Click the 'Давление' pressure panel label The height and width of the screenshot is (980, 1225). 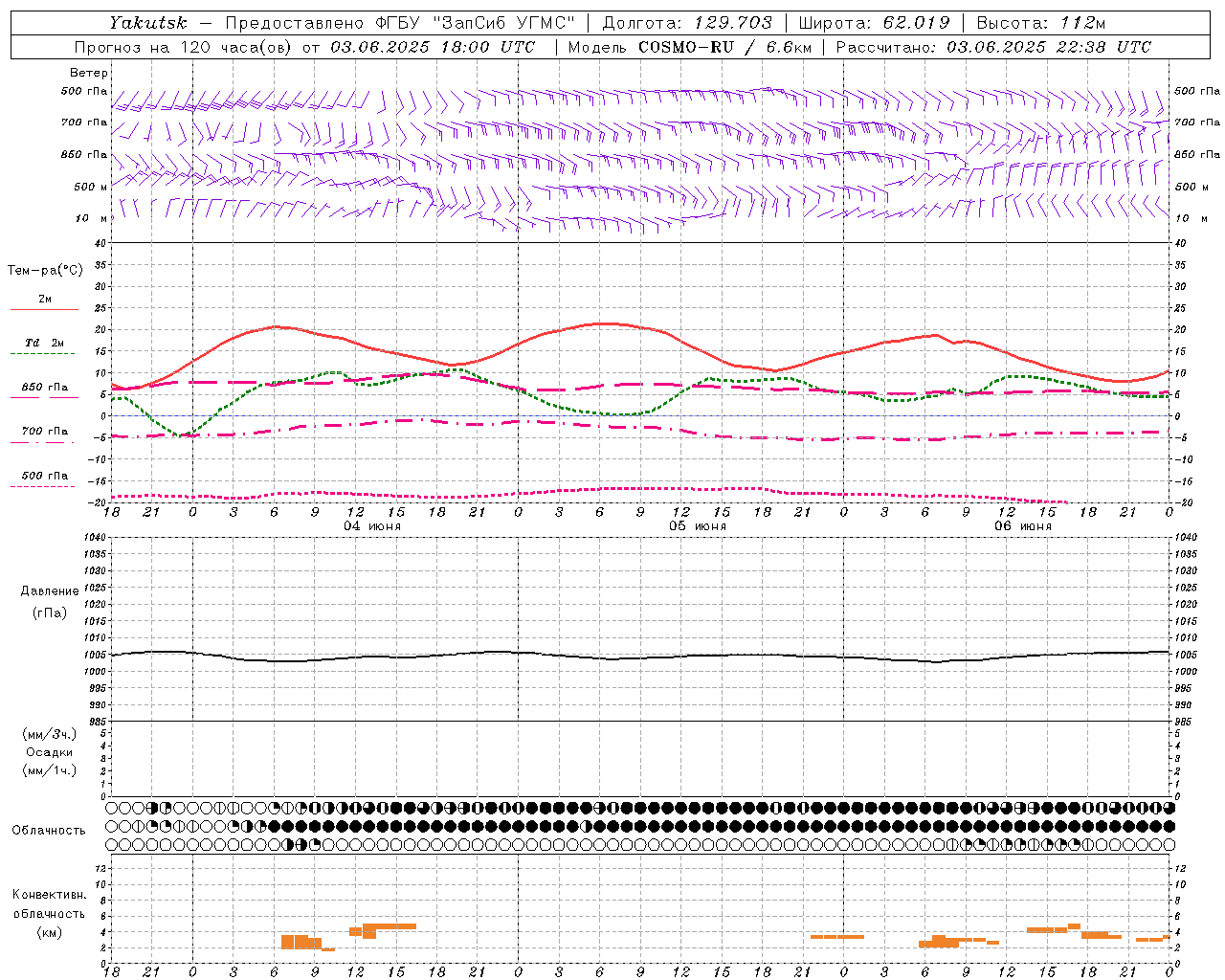tap(50, 591)
